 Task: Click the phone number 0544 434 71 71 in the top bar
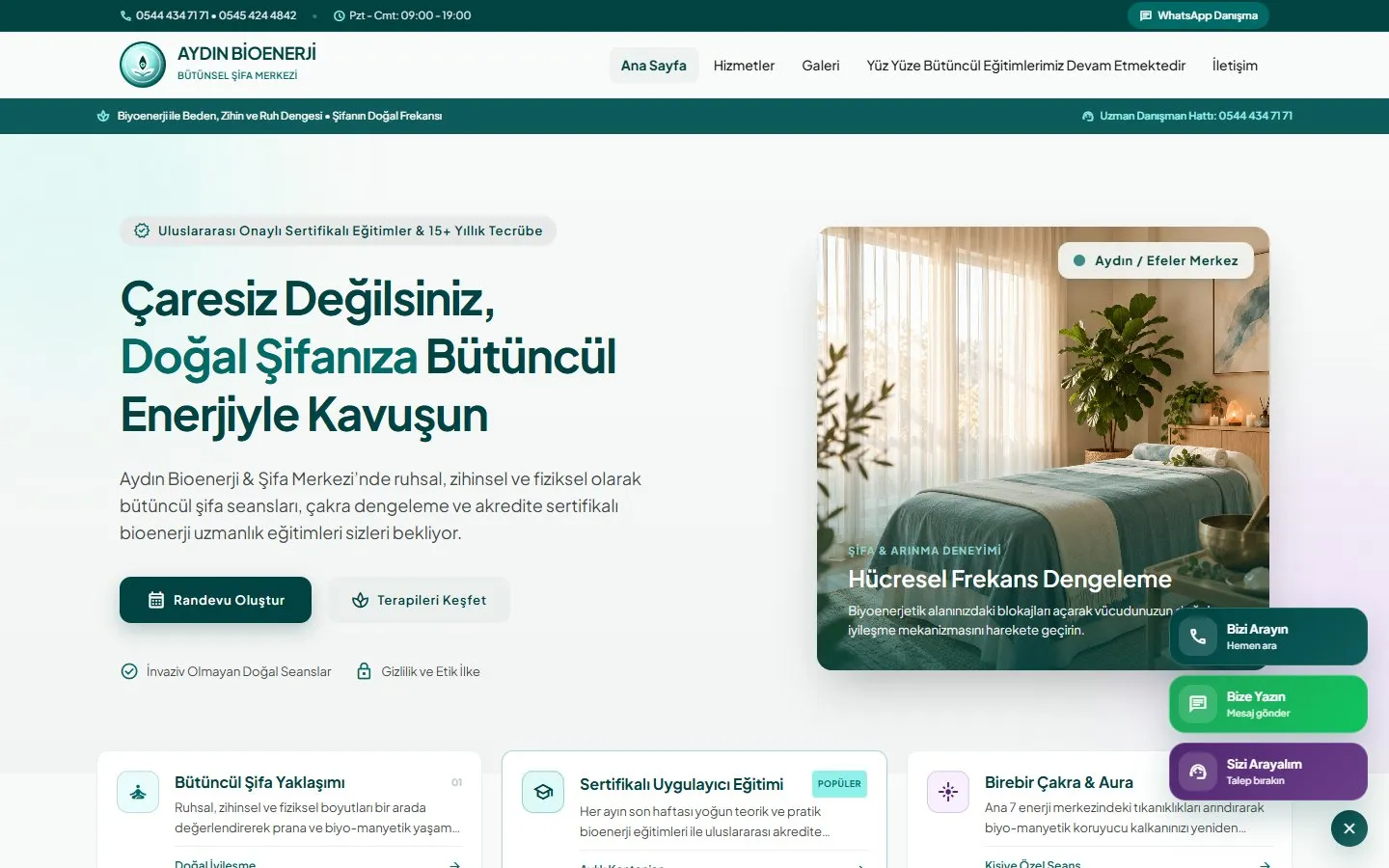[172, 15]
